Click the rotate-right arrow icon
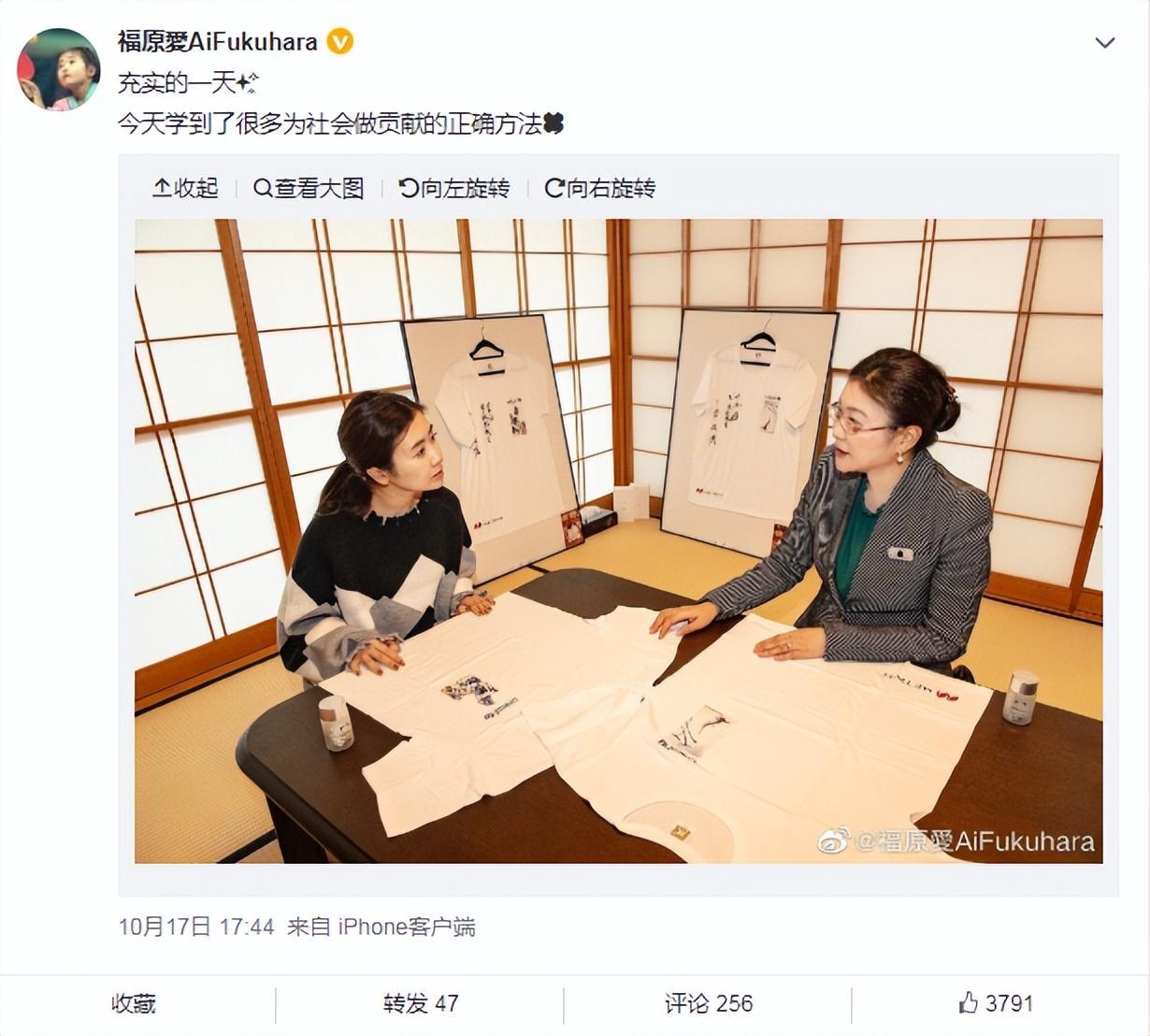The width and height of the screenshot is (1150, 1036). (554, 188)
